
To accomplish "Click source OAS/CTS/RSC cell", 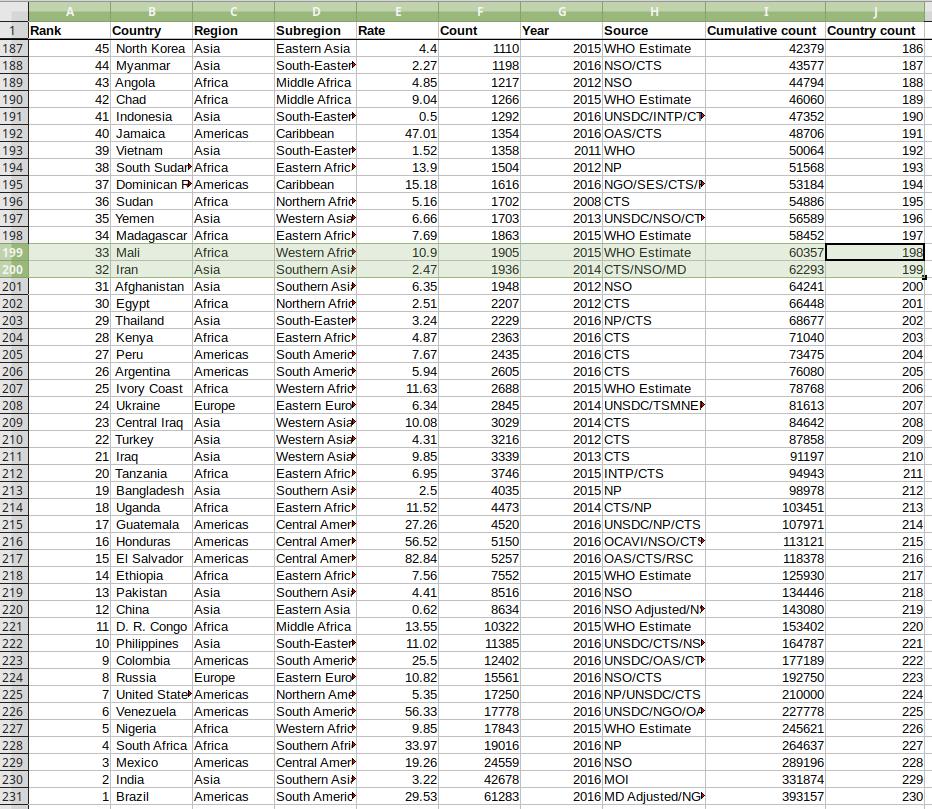I will (654, 559).
